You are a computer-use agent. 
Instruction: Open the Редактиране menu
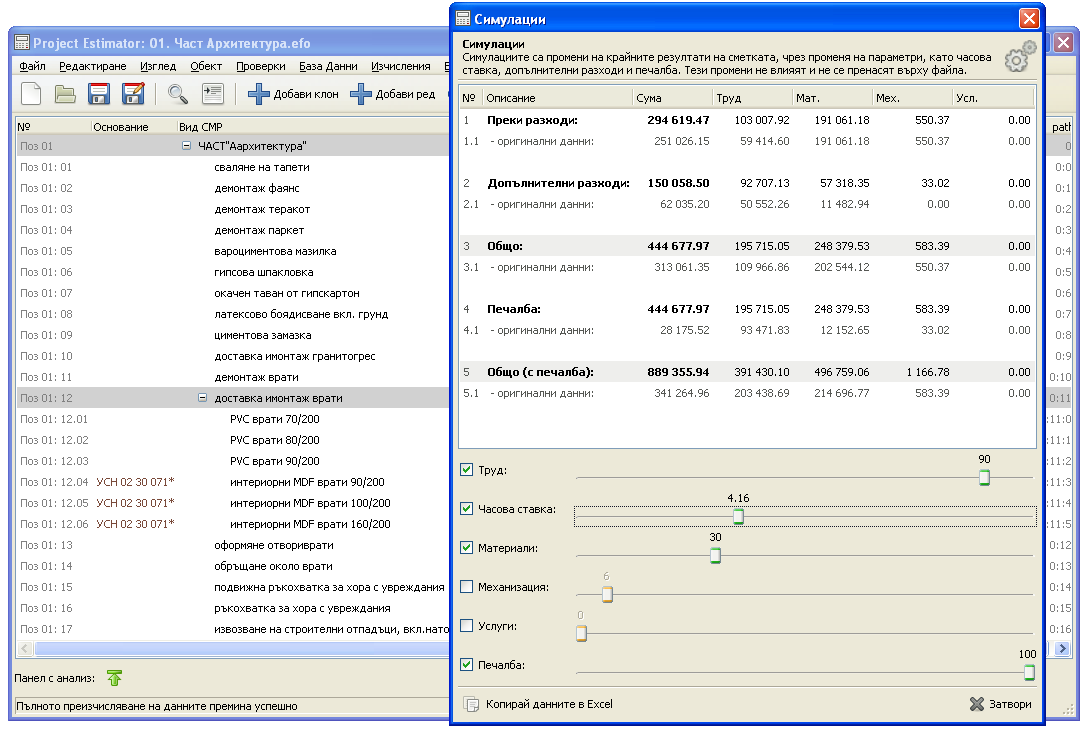click(x=92, y=66)
